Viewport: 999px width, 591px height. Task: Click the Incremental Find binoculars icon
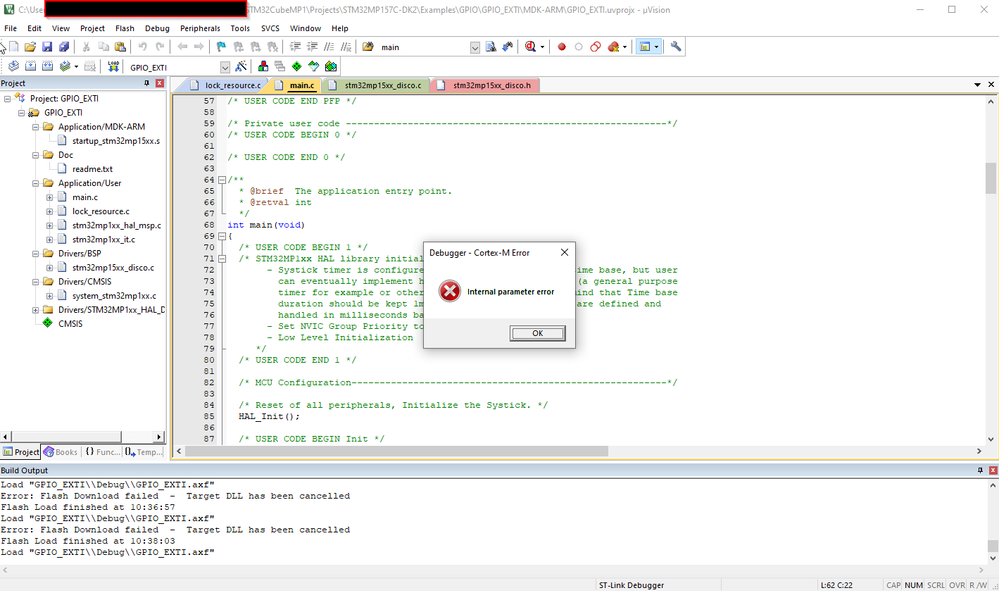pos(507,47)
